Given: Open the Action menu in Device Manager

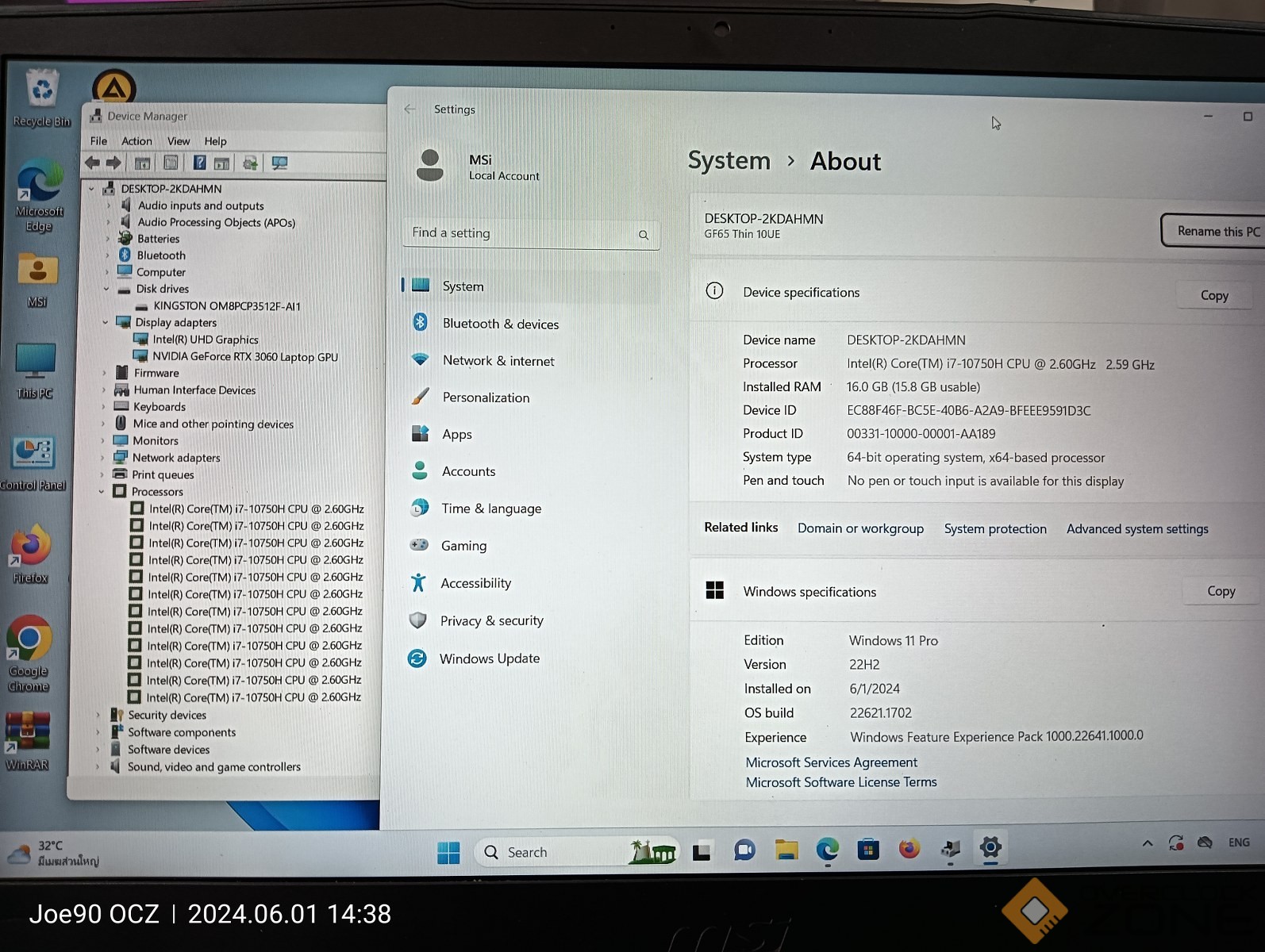Looking at the screenshot, I should click(x=136, y=141).
